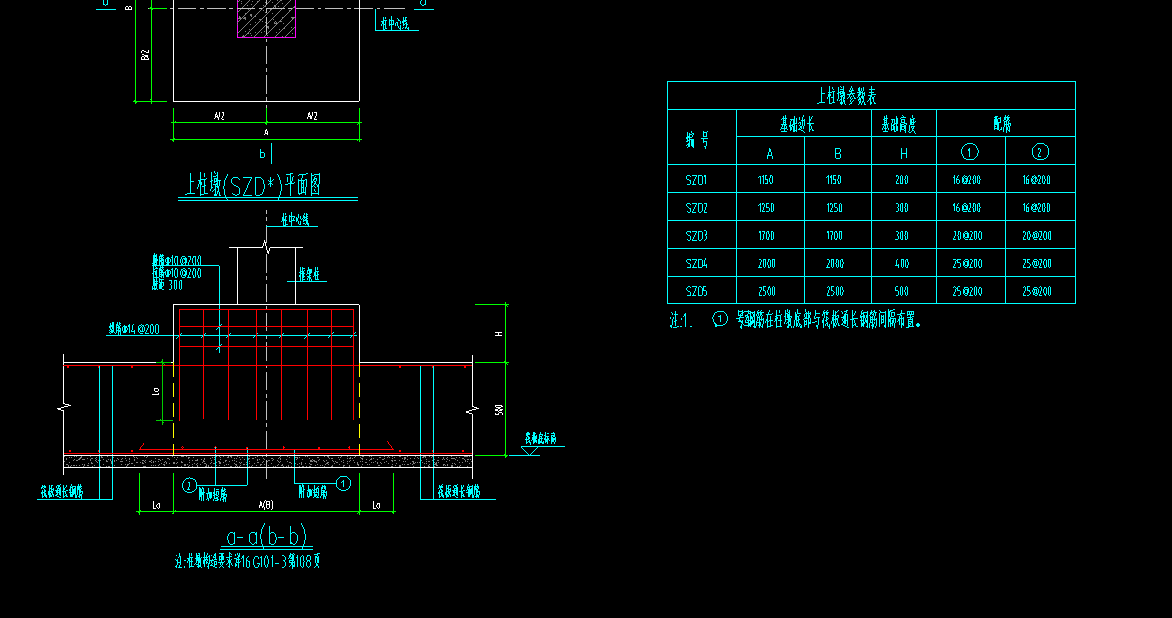Pick rebar ① value 25@200 in row SZD4
Screen dimensions: 1172x618
pyautogui.click(x=967, y=264)
